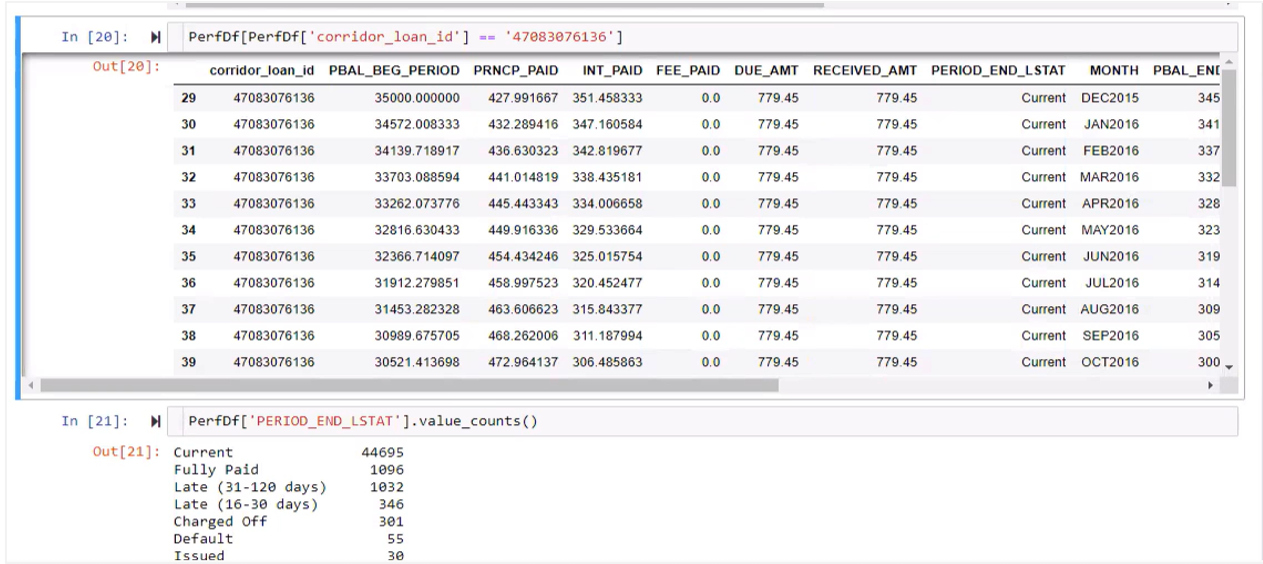The width and height of the screenshot is (1263, 564).
Task: Click the DEC2015 month cell
Action: point(1109,99)
